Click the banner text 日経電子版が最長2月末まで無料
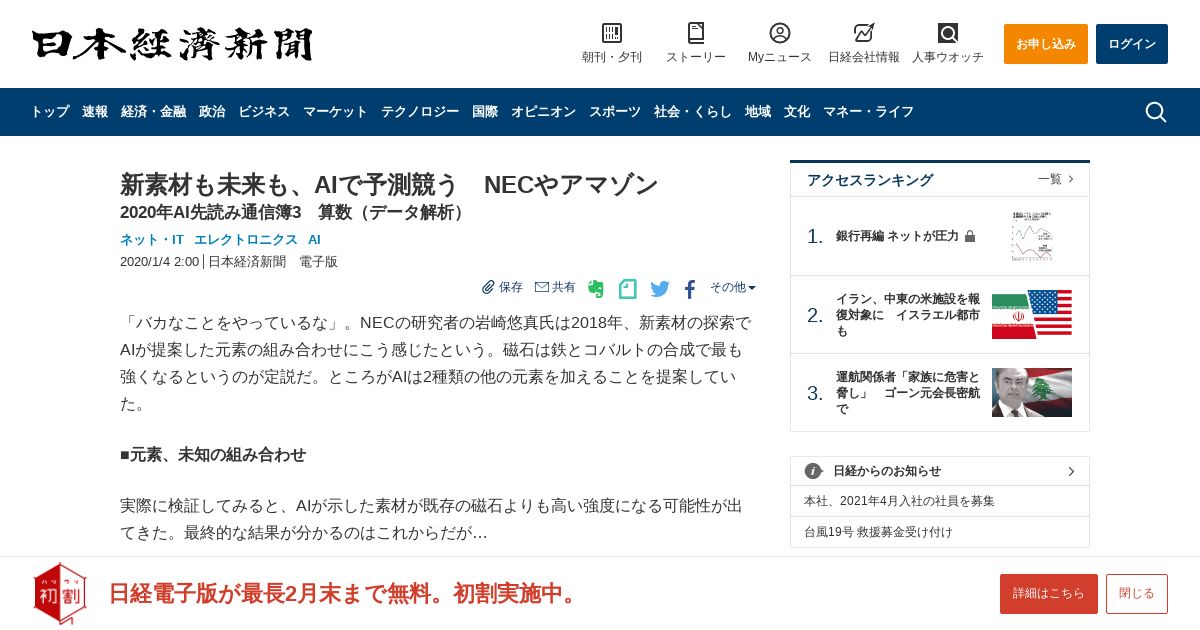The width and height of the screenshot is (1200, 630). tap(345, 593)
